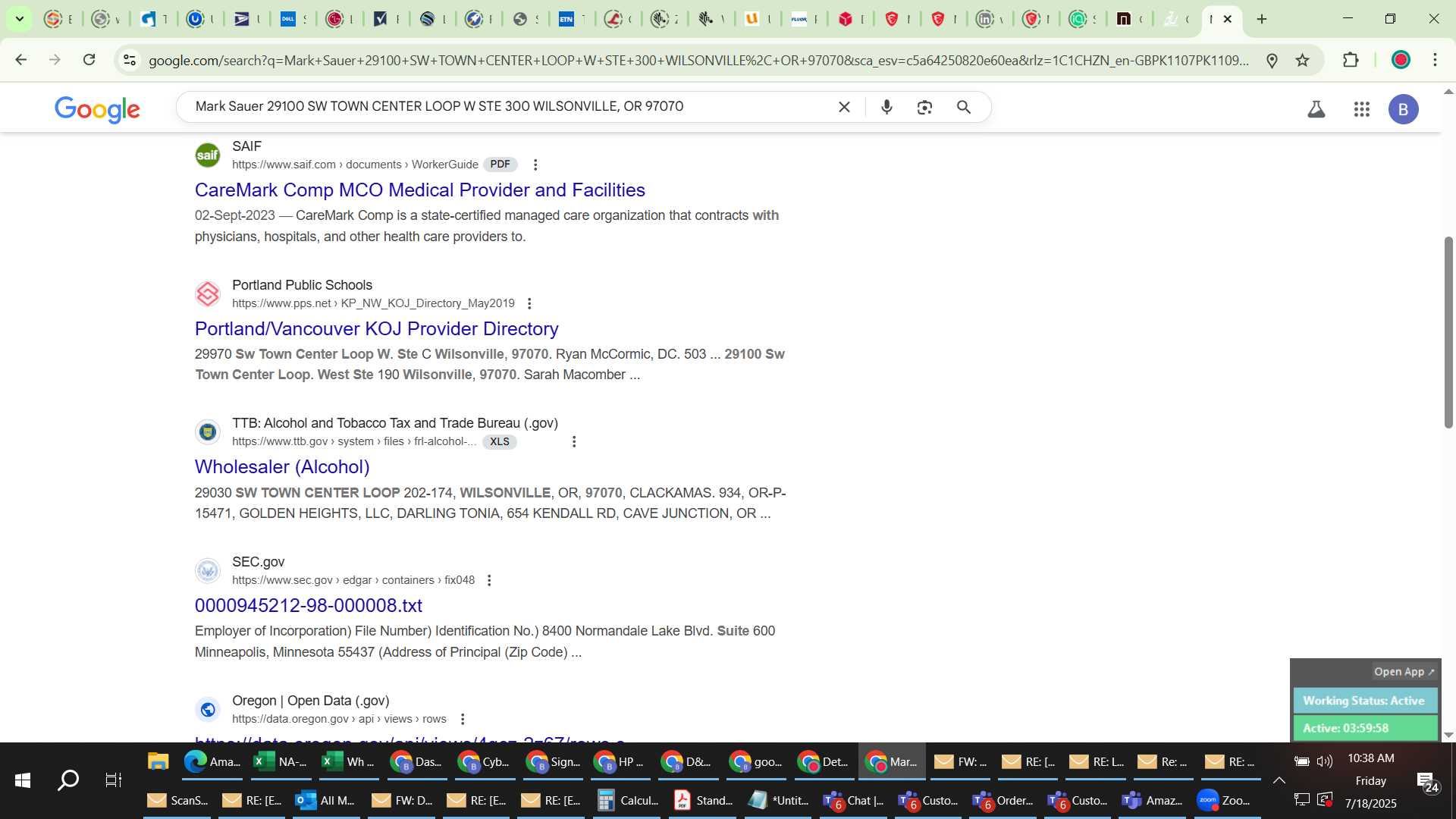The height and width of the screenshot is (819, 1456).
Task: Open the tab search dropdown arrow
Action: pos(20,19)
